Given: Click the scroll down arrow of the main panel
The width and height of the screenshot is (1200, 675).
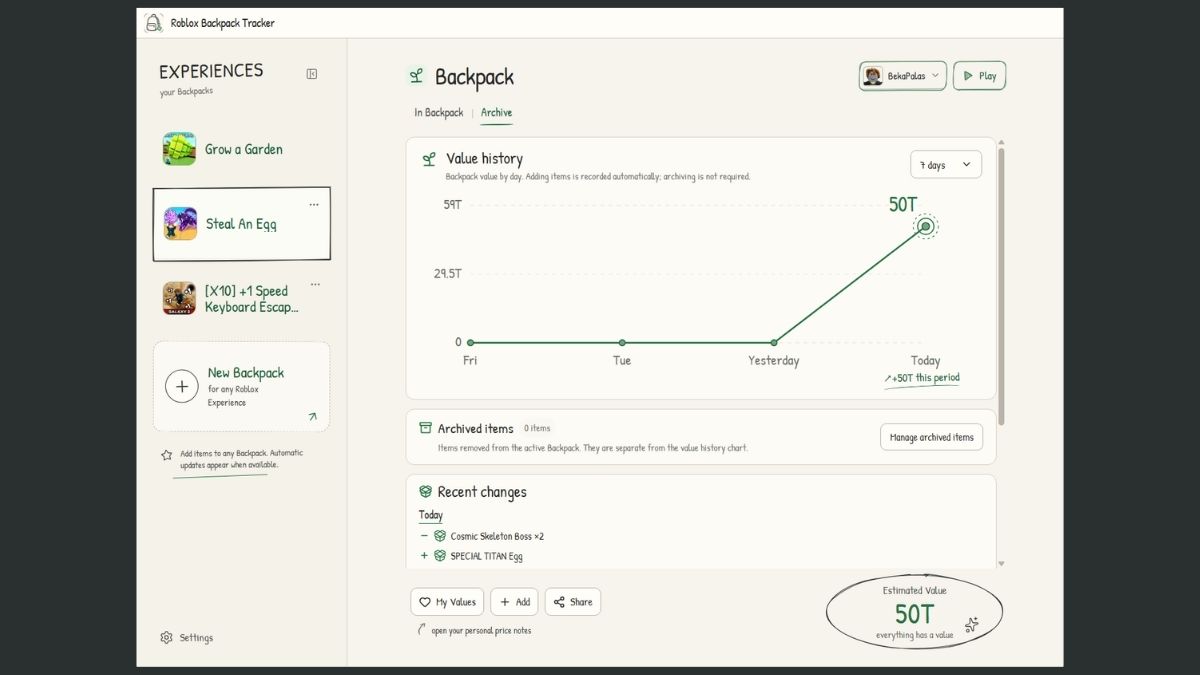Looking at the screenshot, I should [x=1001, y=564].
